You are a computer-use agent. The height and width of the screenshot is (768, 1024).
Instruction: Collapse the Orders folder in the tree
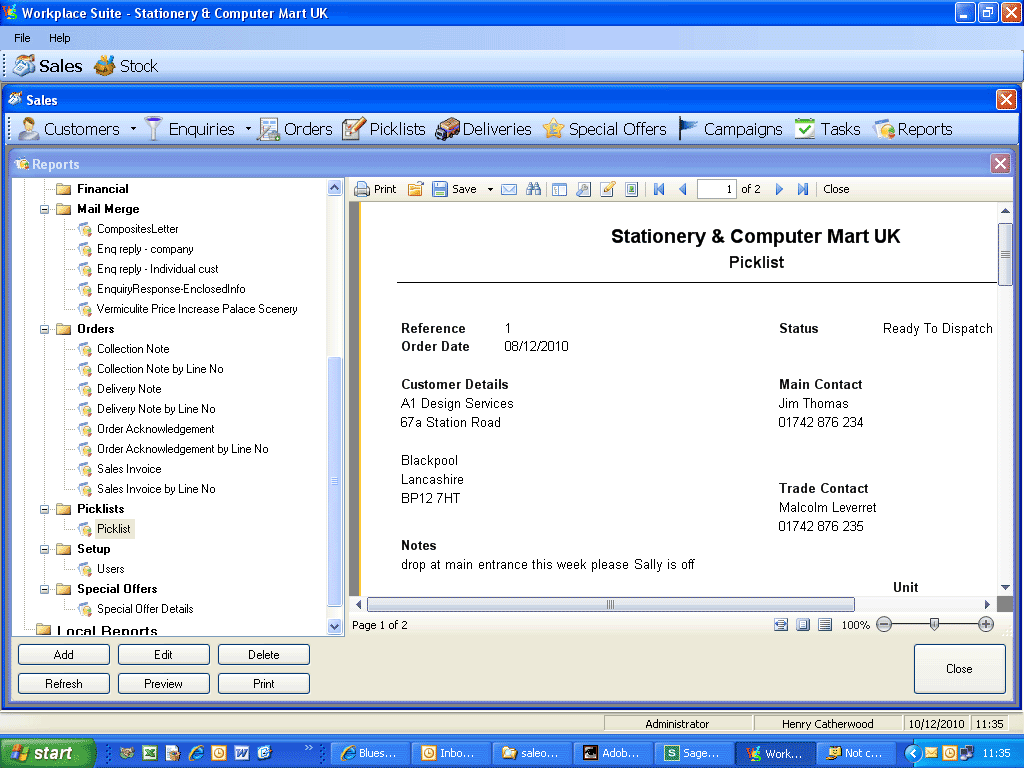pyautogui.click(x=44, y=330)
